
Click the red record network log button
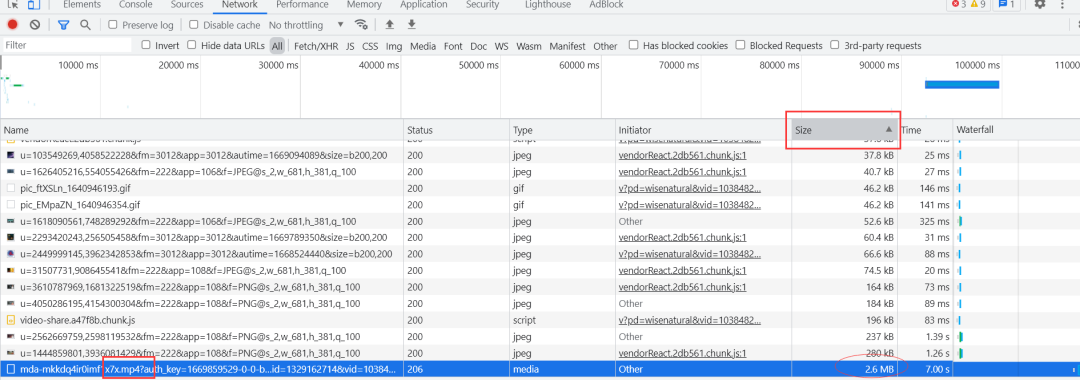[12, 25]
